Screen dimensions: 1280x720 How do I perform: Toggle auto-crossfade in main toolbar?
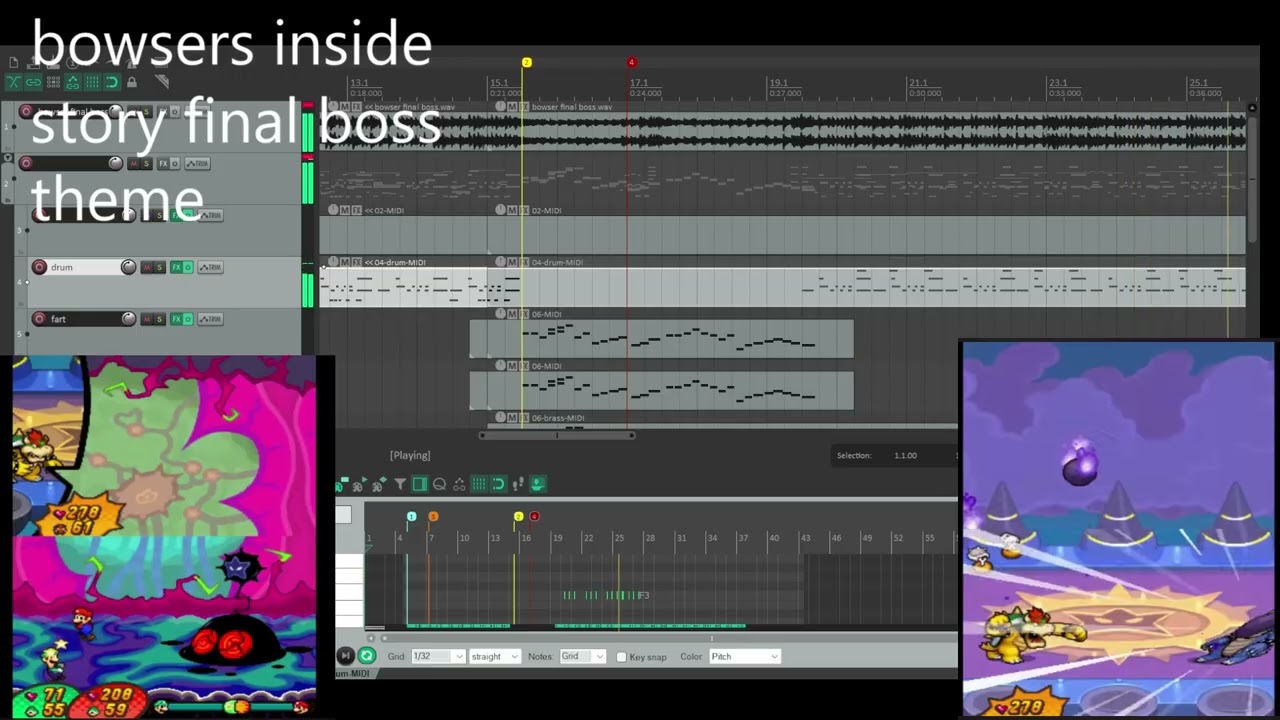tap(14, 82)
